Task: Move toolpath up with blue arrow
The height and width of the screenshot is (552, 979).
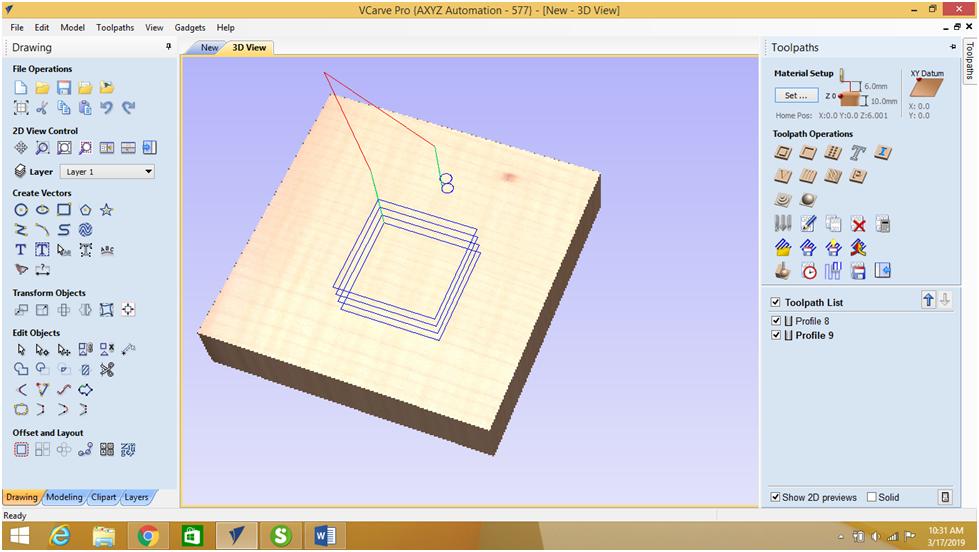Action: click(928, 300)
